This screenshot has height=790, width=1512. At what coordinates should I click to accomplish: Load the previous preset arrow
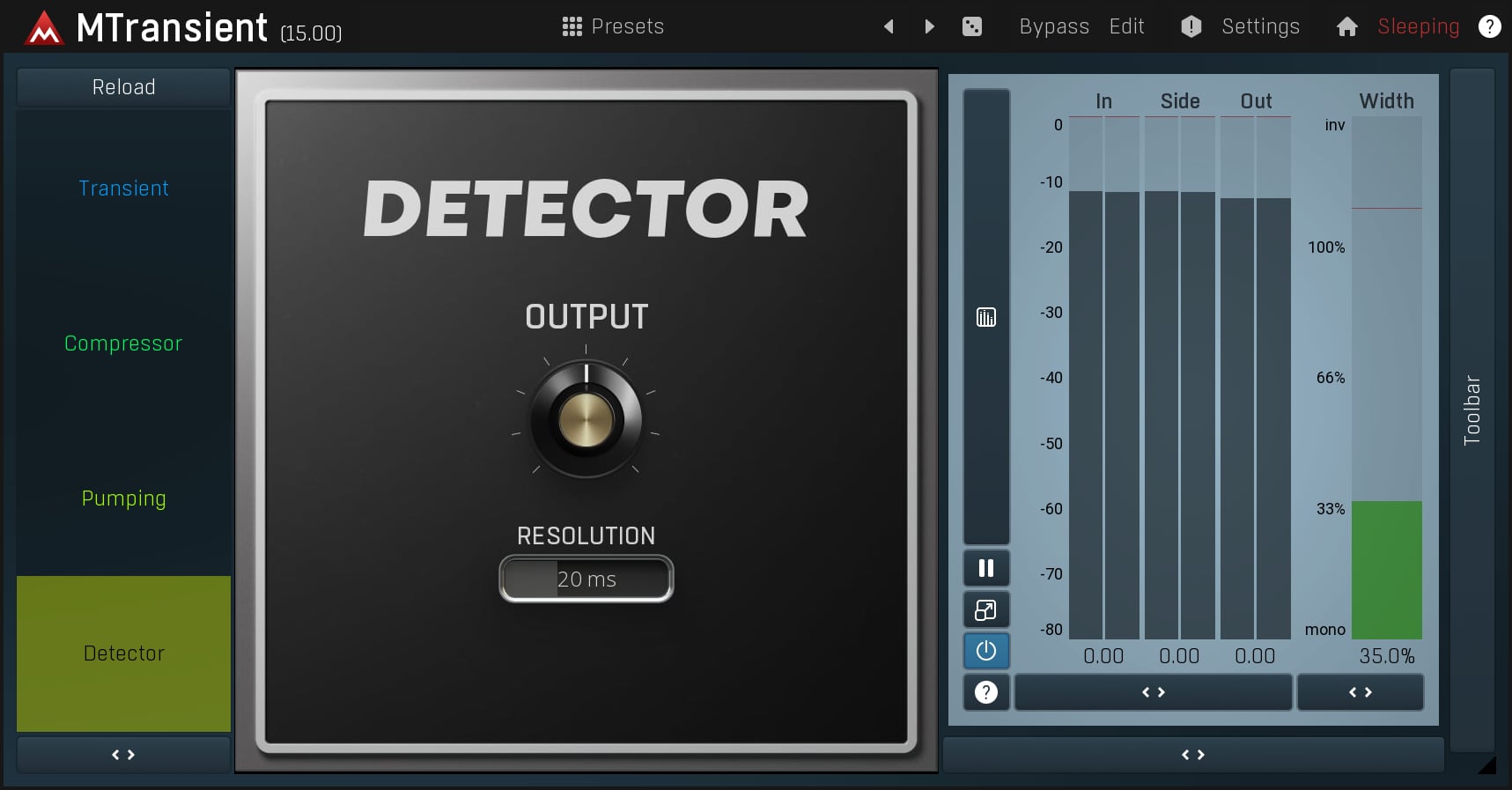click(889, 27)
